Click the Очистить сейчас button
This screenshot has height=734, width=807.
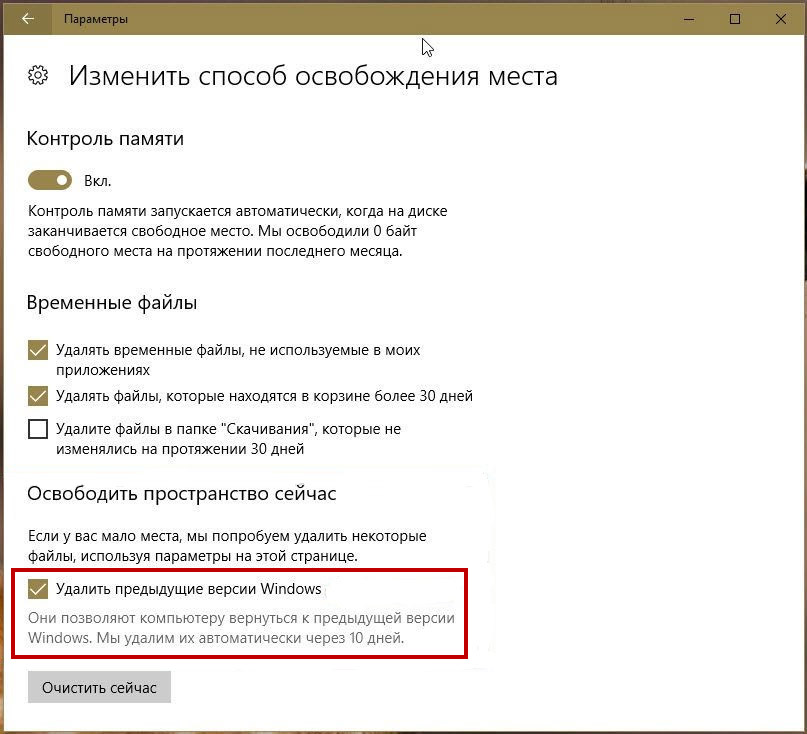pos(99,687)
